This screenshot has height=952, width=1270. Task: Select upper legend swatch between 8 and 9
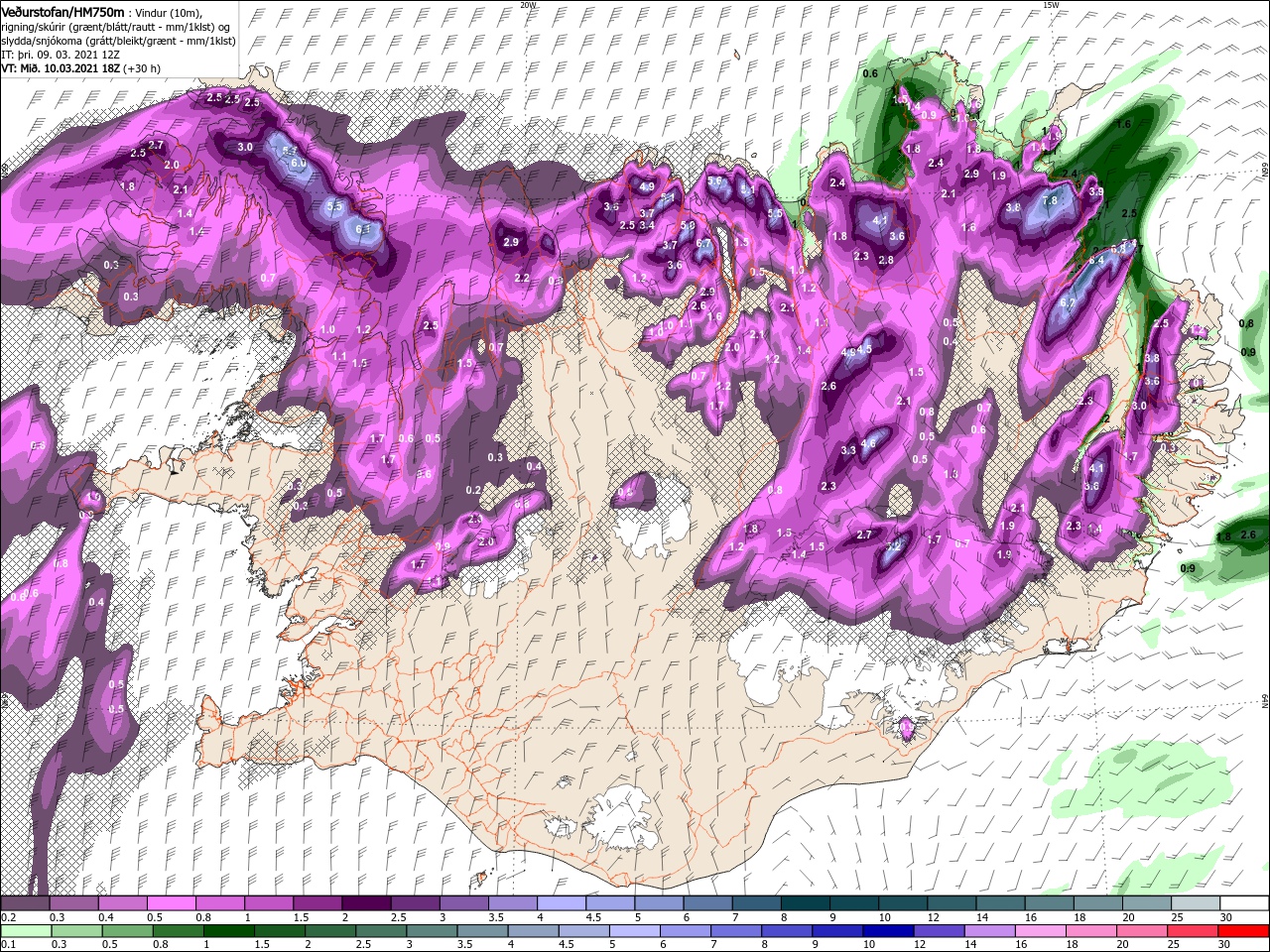click(x=806, y=903)
